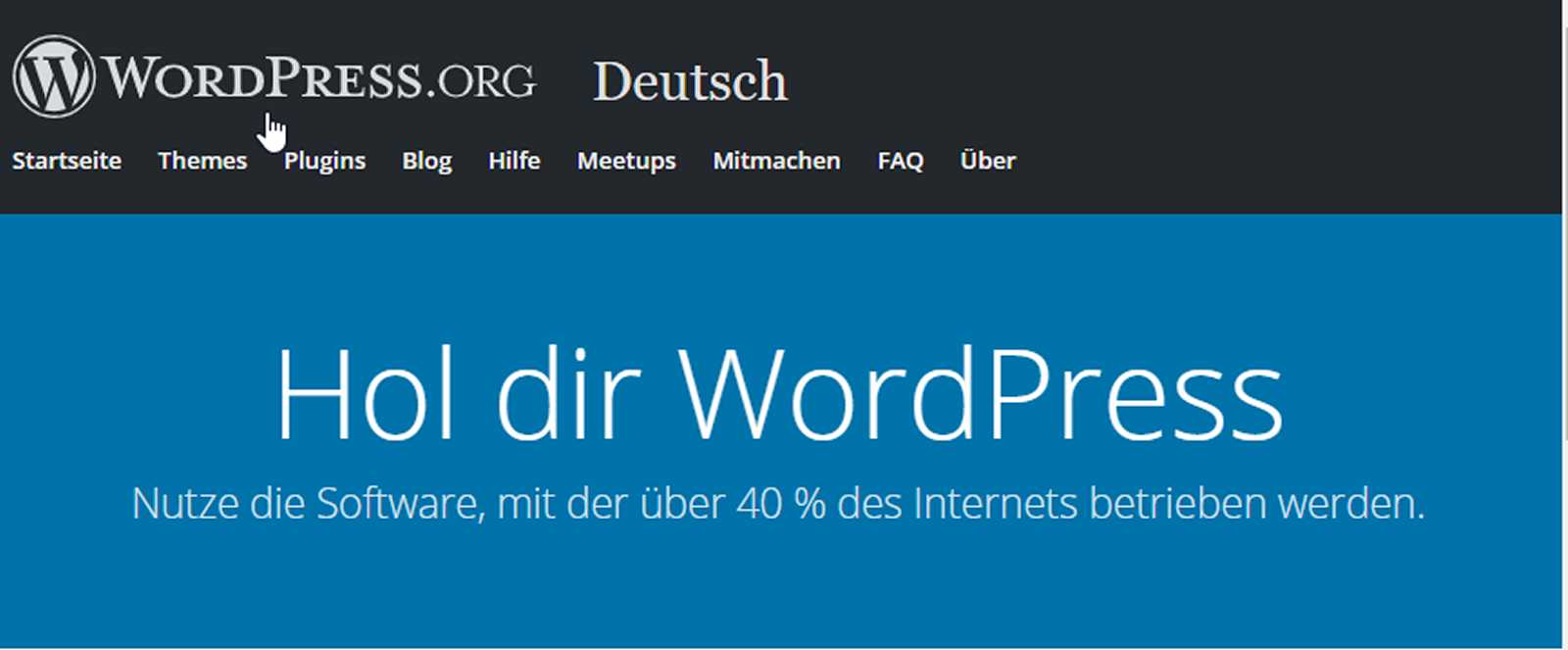Open the Blog navigation link
The height and width of the screenshot is (650, 1568).
(x=427, y=161)
